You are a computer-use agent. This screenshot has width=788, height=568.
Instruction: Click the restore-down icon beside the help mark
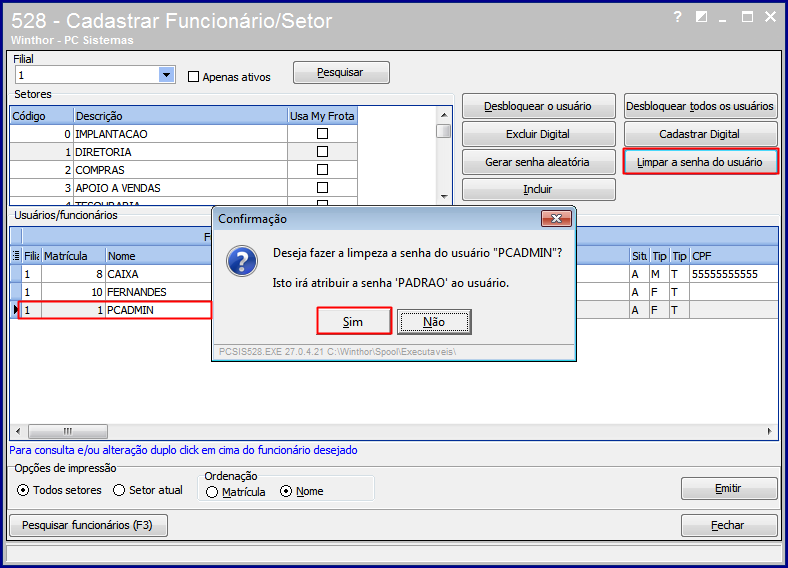702,17
